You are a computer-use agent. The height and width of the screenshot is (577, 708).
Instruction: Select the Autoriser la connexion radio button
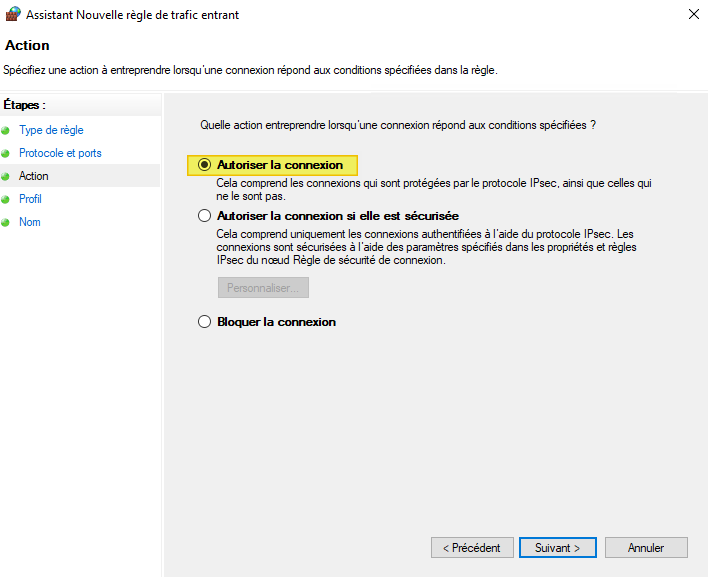pos(205,165)
